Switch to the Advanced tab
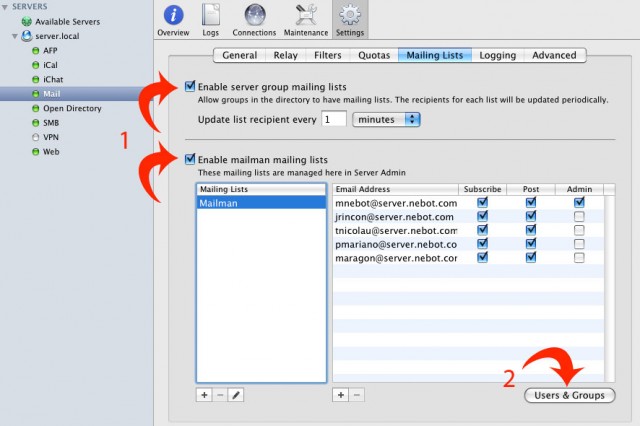This screenshot has height=426, width=640. click(554, 55)
